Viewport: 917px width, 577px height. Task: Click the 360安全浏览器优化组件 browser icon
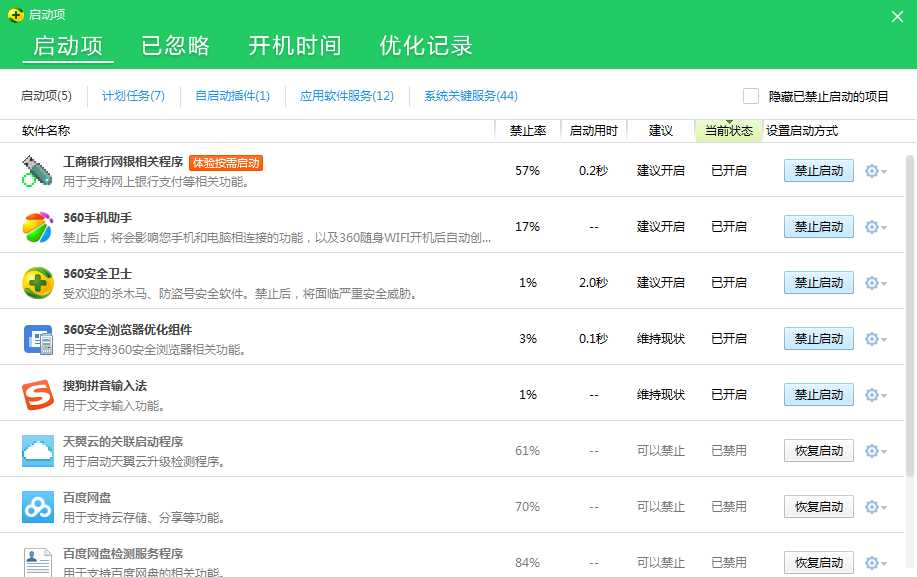pos(38,338)
